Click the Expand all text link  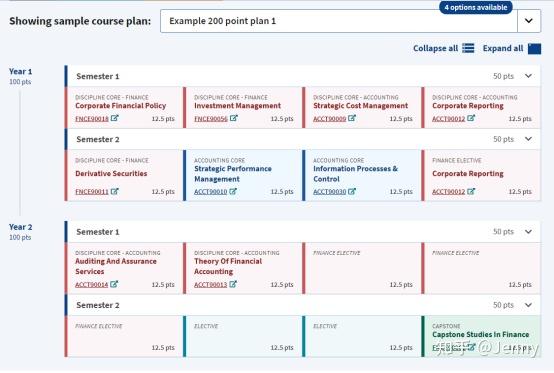tap(503, 48)
